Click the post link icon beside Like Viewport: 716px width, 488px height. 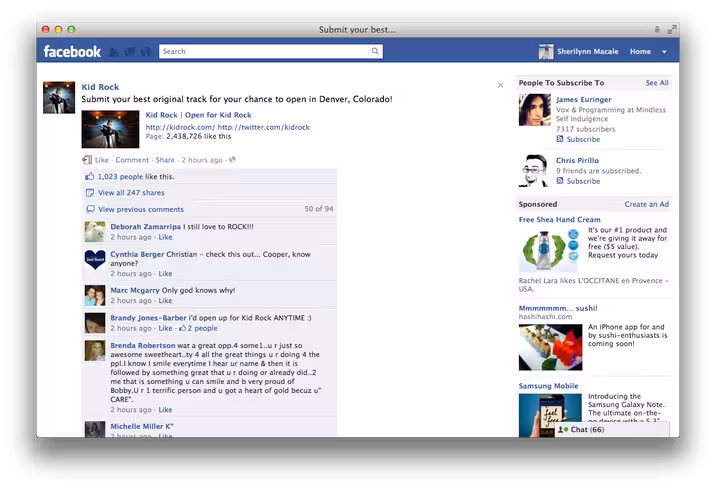[x=87, y=160]
